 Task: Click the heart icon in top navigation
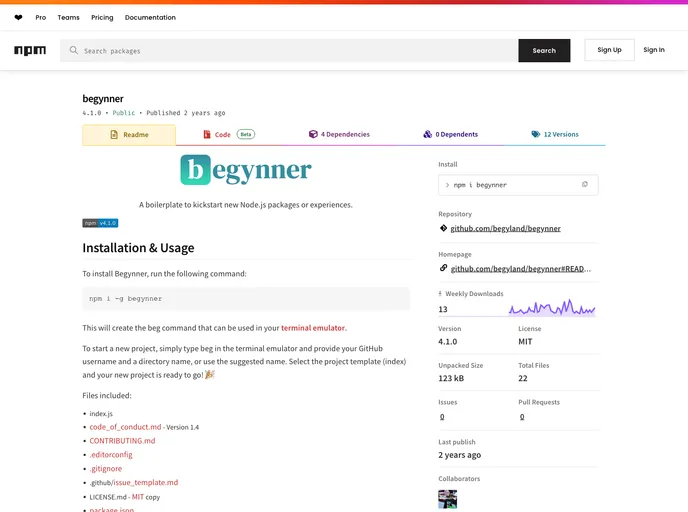pyautogui.click(x=18, y=18)
